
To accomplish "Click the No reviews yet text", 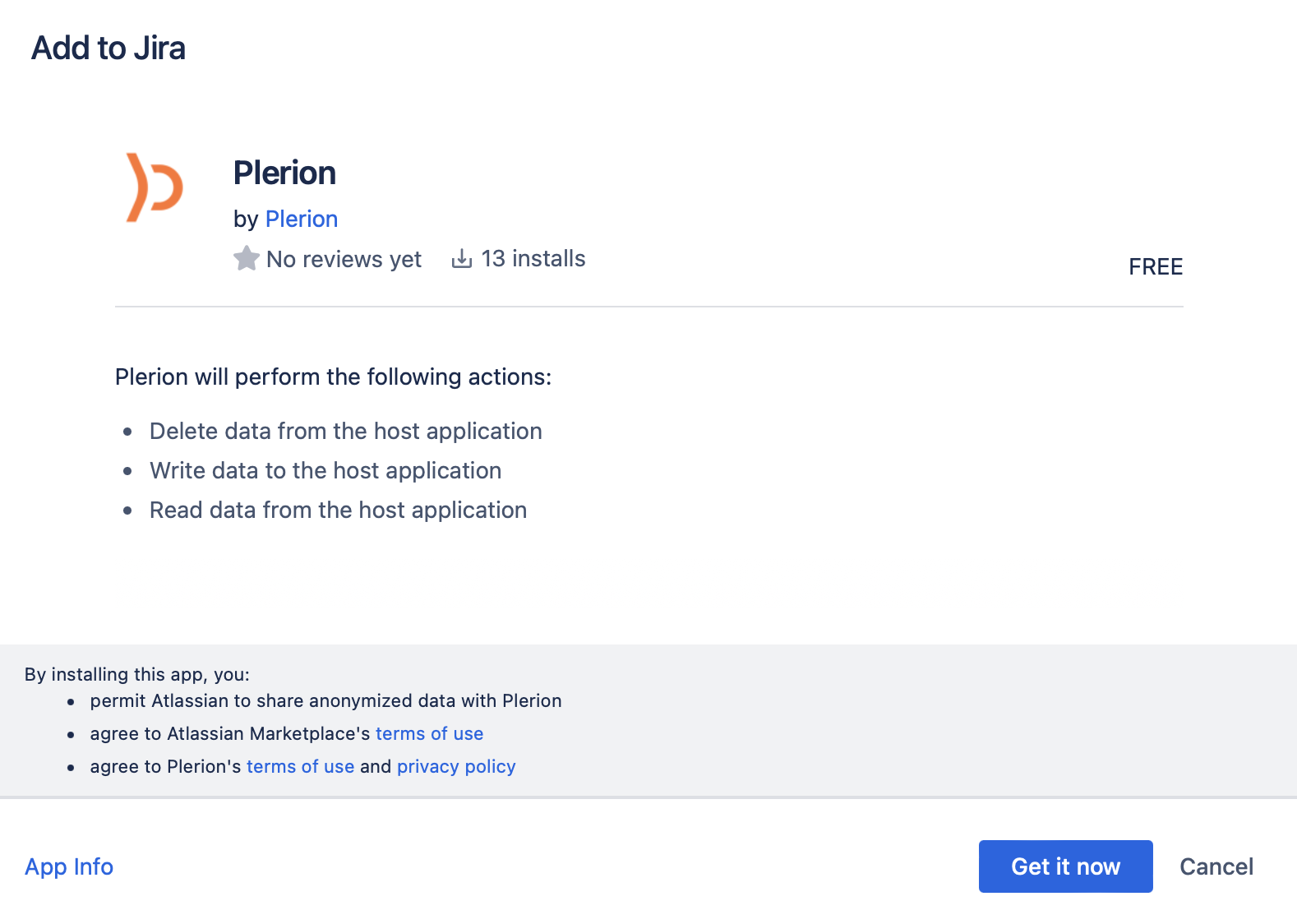I will (344, 259).
